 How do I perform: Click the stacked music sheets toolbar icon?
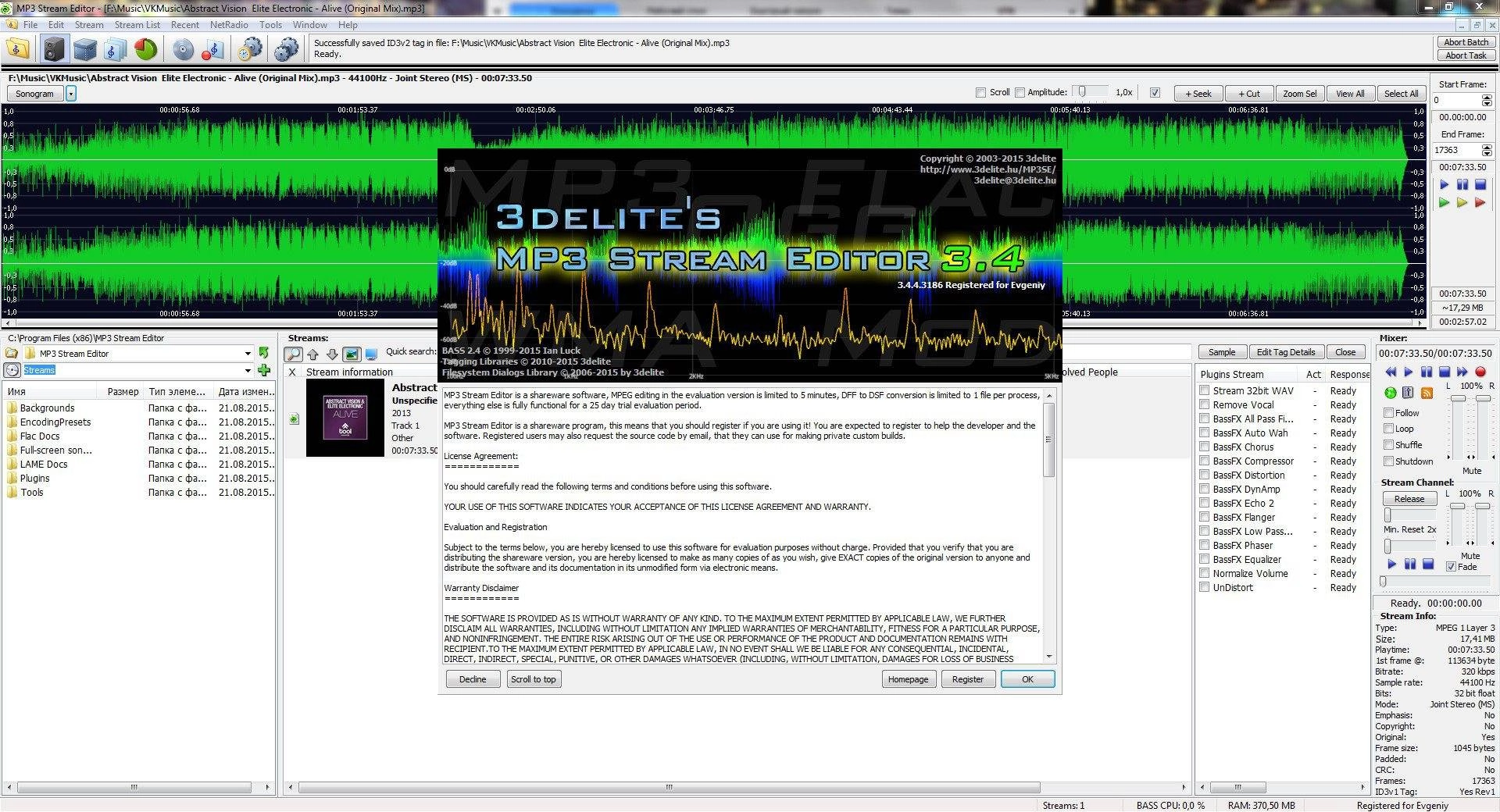tap(115, 50)
